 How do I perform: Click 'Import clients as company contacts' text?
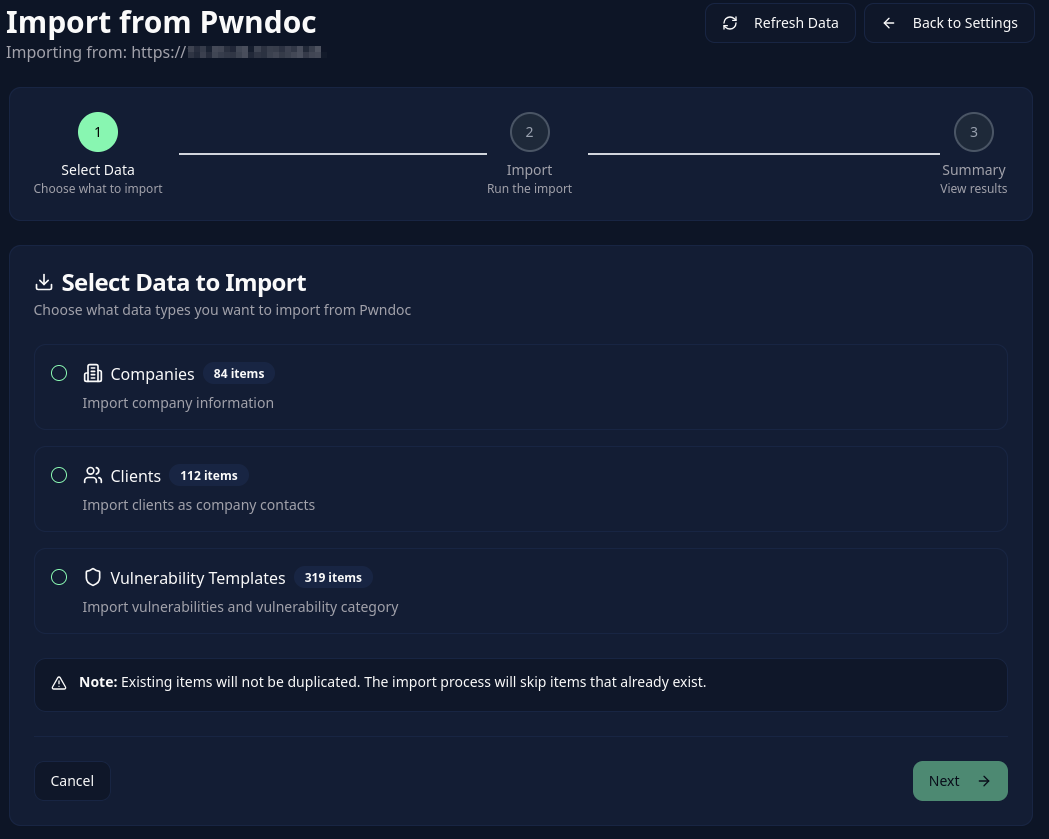pos(199,505)
